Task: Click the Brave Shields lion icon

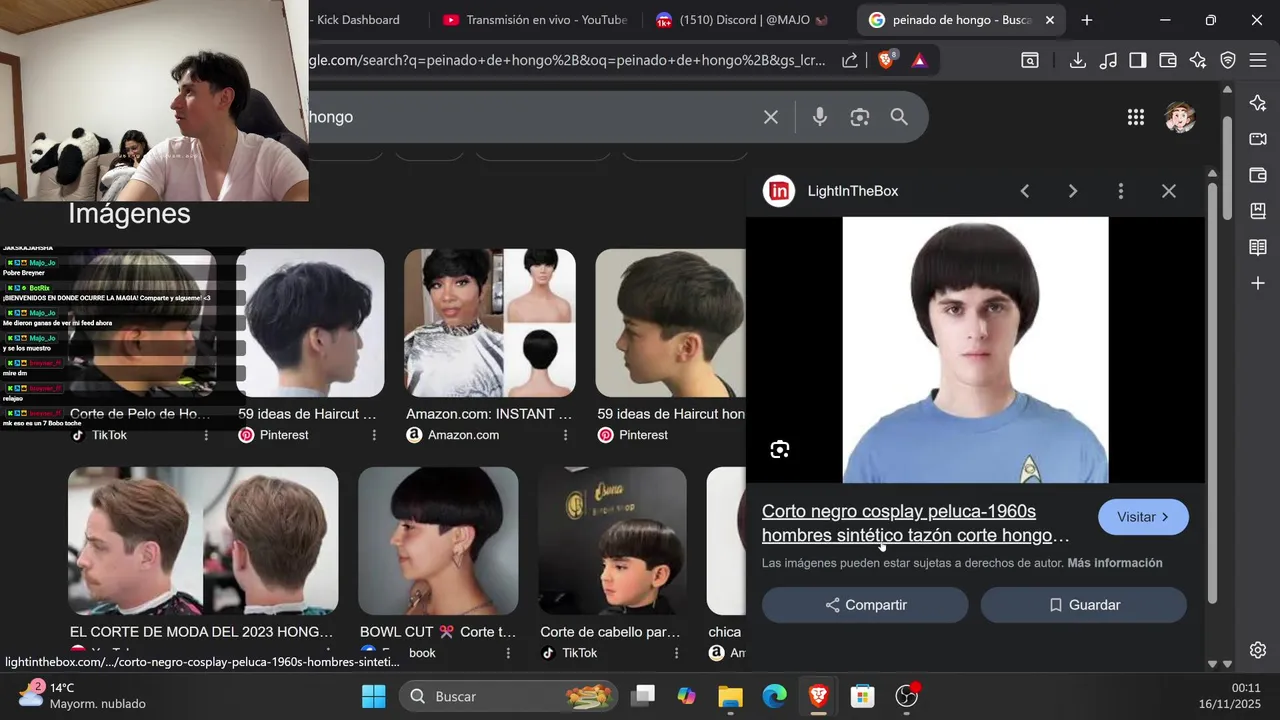Action: [886, 60]
